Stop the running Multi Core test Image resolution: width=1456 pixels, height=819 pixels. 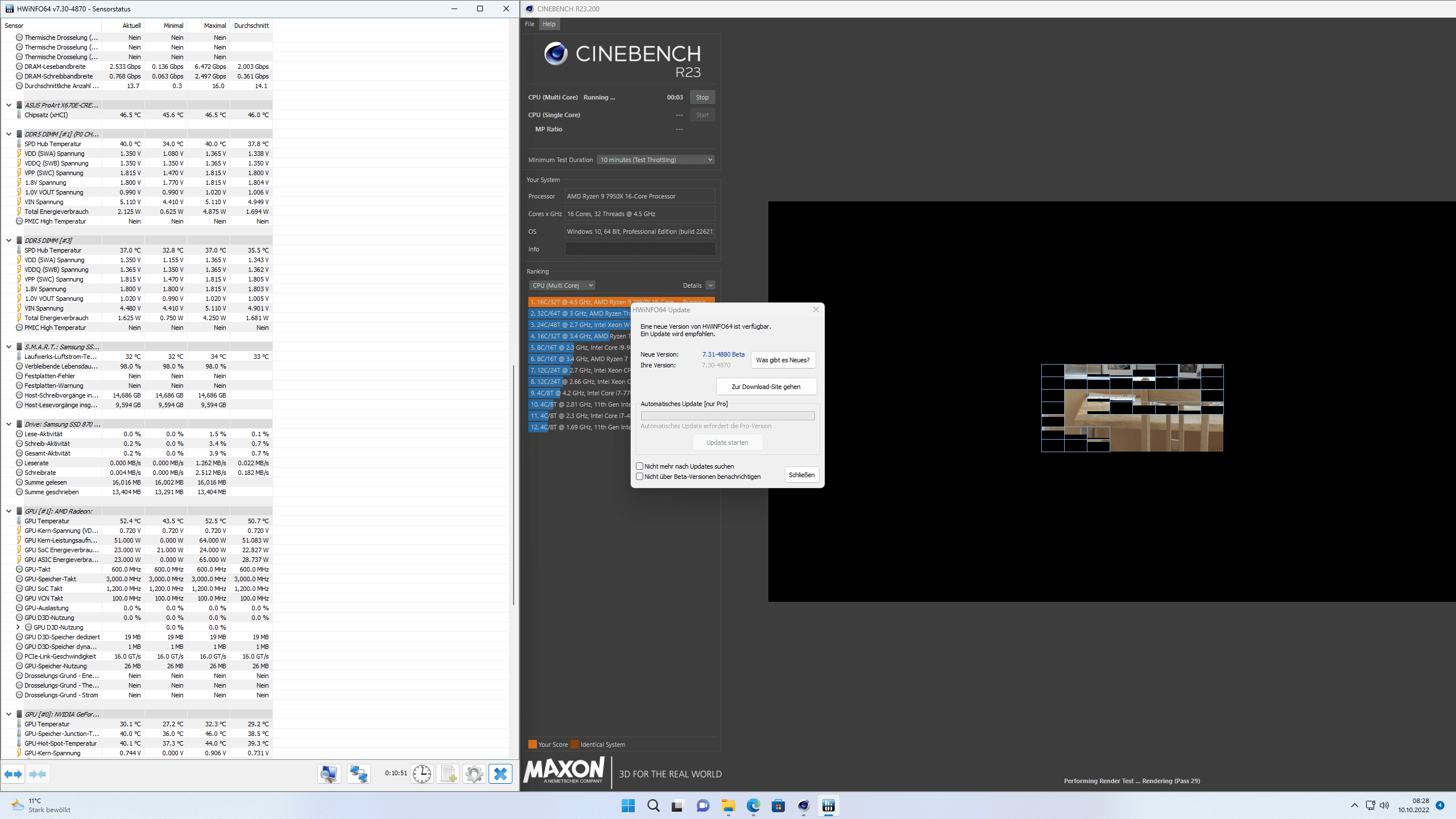point(702,97)
